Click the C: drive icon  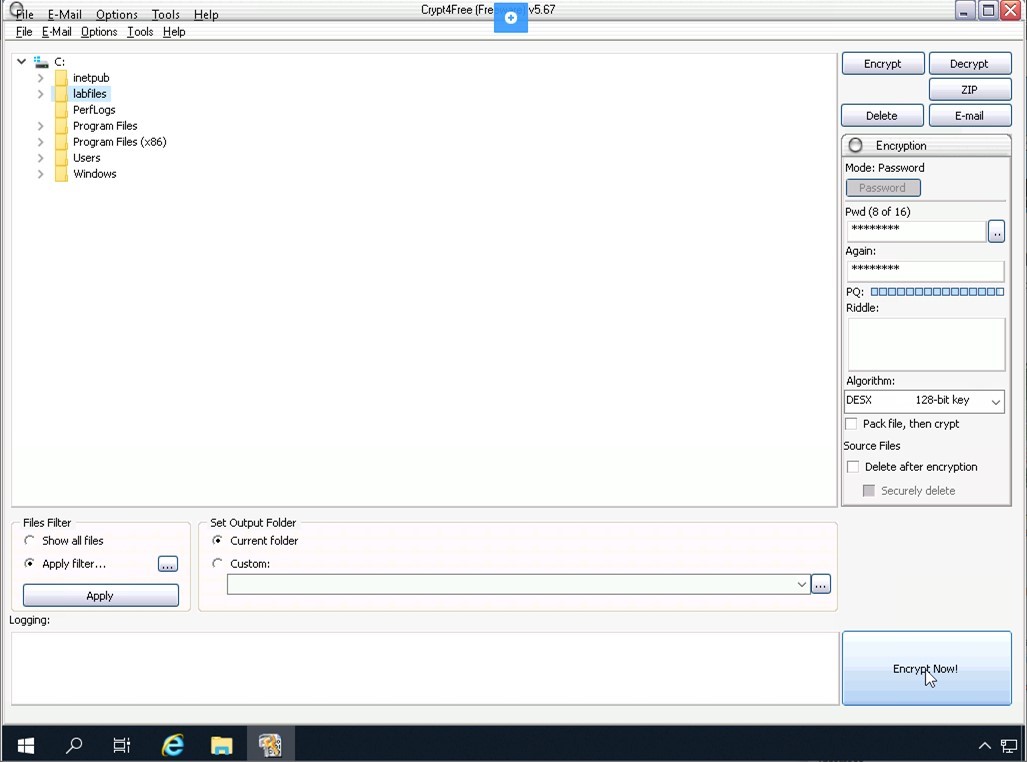point(41,62)
